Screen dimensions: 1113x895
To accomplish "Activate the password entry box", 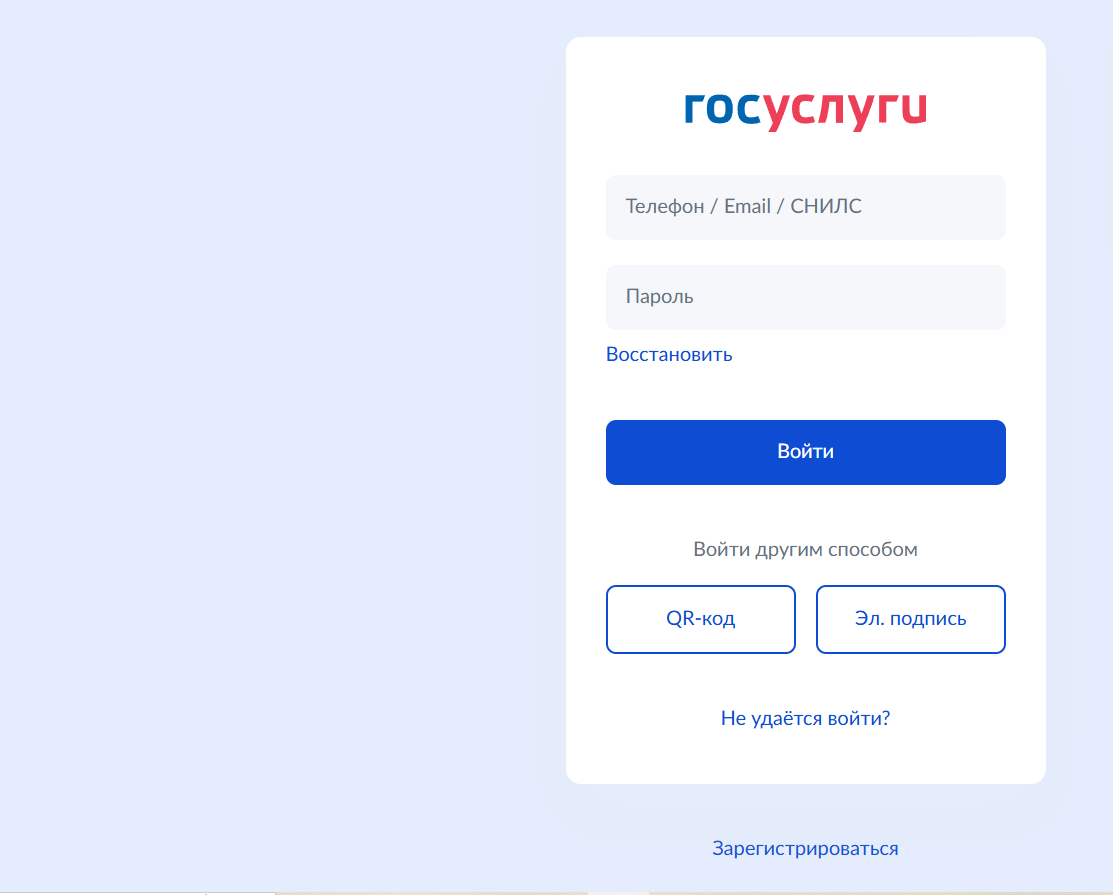I will pyautogui.click(x=805, y=297).
